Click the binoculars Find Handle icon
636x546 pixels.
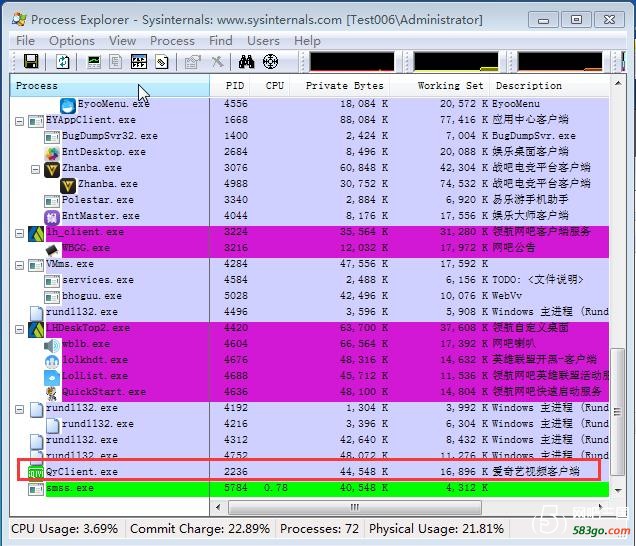click(246, 62)
